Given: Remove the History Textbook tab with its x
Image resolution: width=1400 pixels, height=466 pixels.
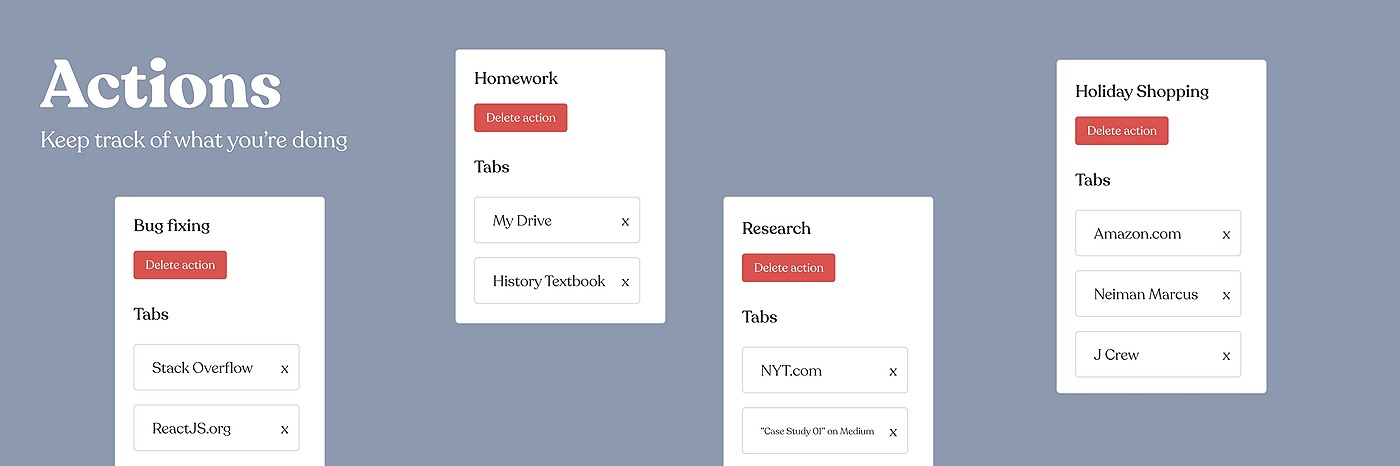Looking at the screenshot, I should click(625, 283).
